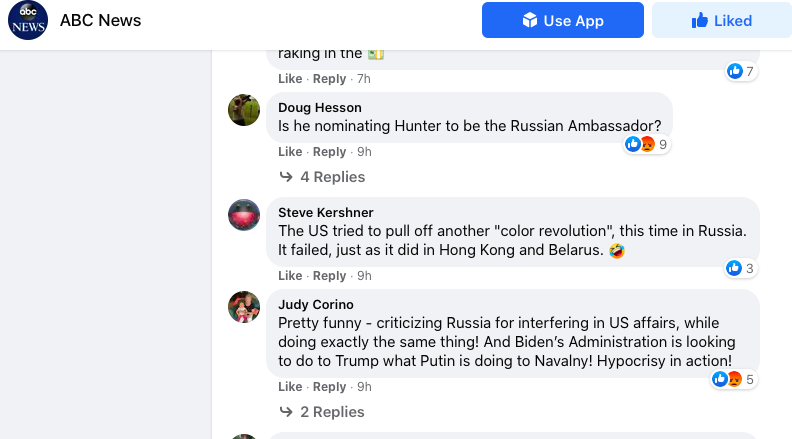View reactions on Doug Hesson's comment
This screenshot has height=439, width=792.
(646, 144)
